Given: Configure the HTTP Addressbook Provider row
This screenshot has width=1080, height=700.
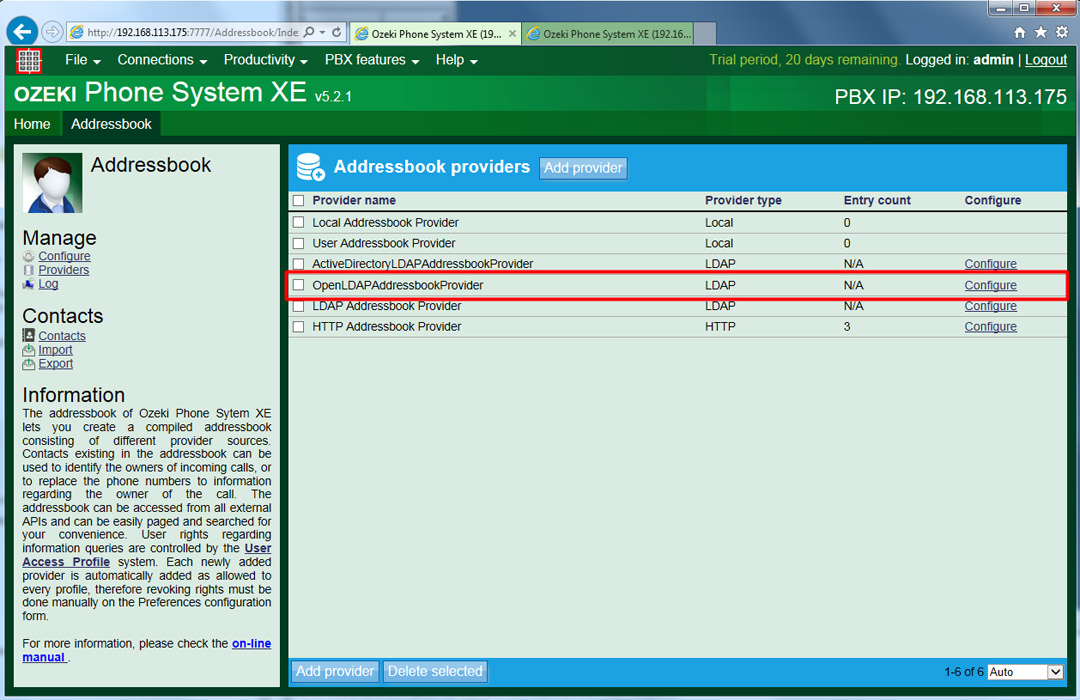Looking at the screenshot, I should (990, 327).
